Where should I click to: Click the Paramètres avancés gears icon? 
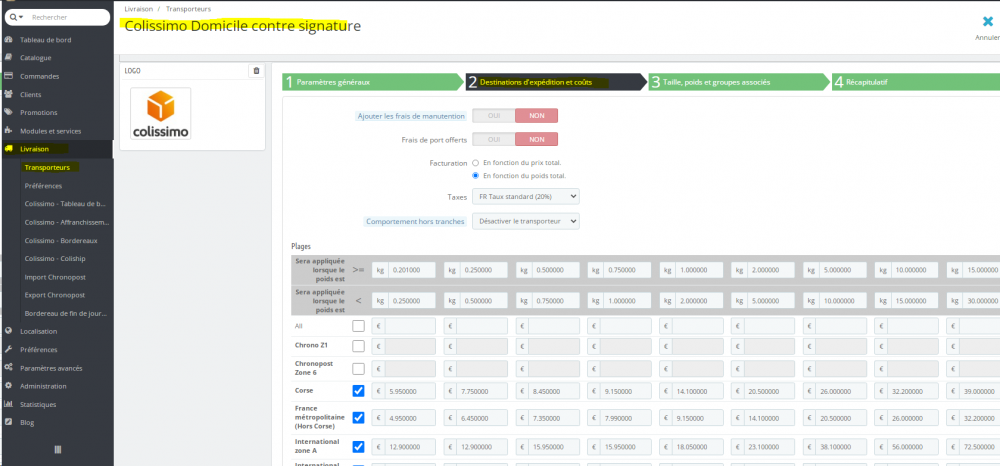(x=8, y=368)
